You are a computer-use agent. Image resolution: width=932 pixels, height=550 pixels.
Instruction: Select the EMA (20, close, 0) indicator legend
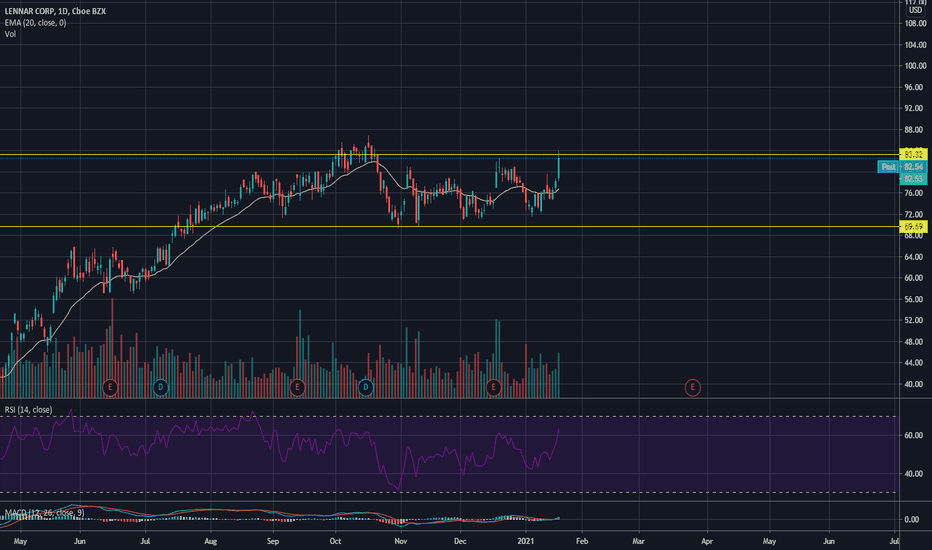(36, 23)
